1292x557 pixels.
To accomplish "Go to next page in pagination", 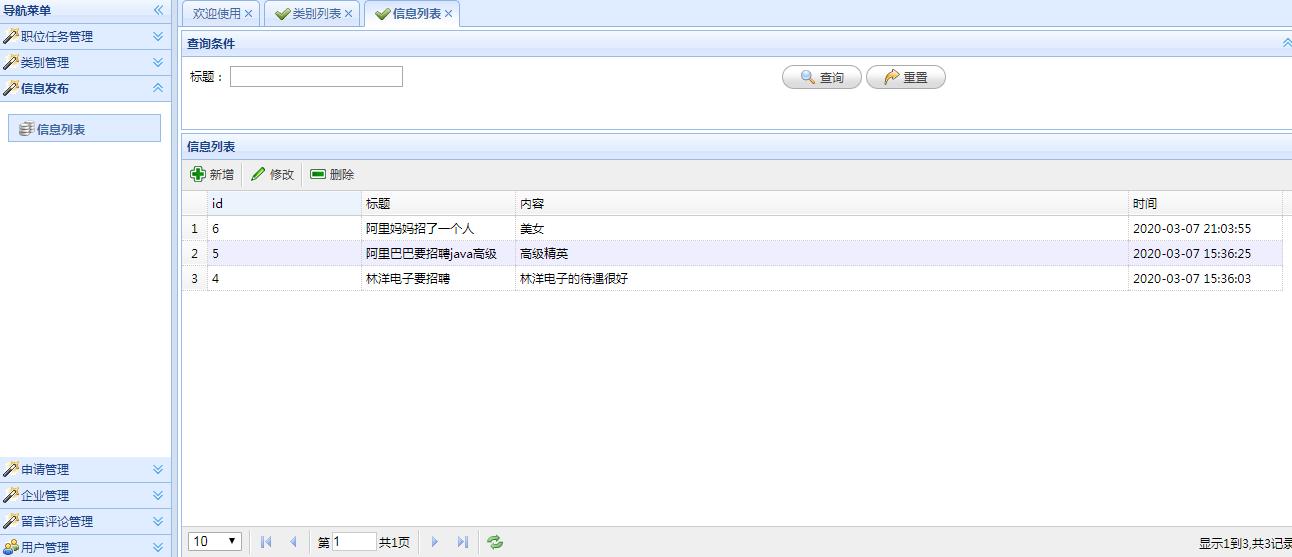I will 435,542.
